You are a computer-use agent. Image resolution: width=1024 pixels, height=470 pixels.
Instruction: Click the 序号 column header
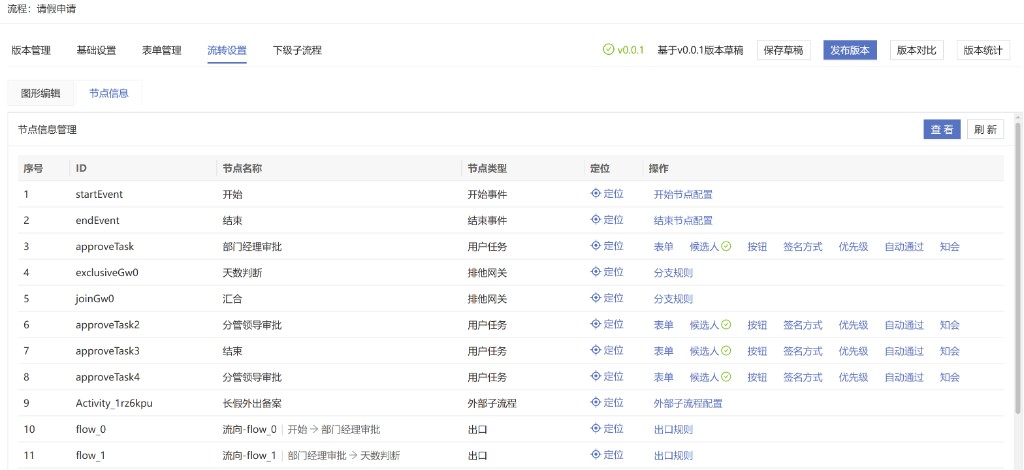(33, 168)
